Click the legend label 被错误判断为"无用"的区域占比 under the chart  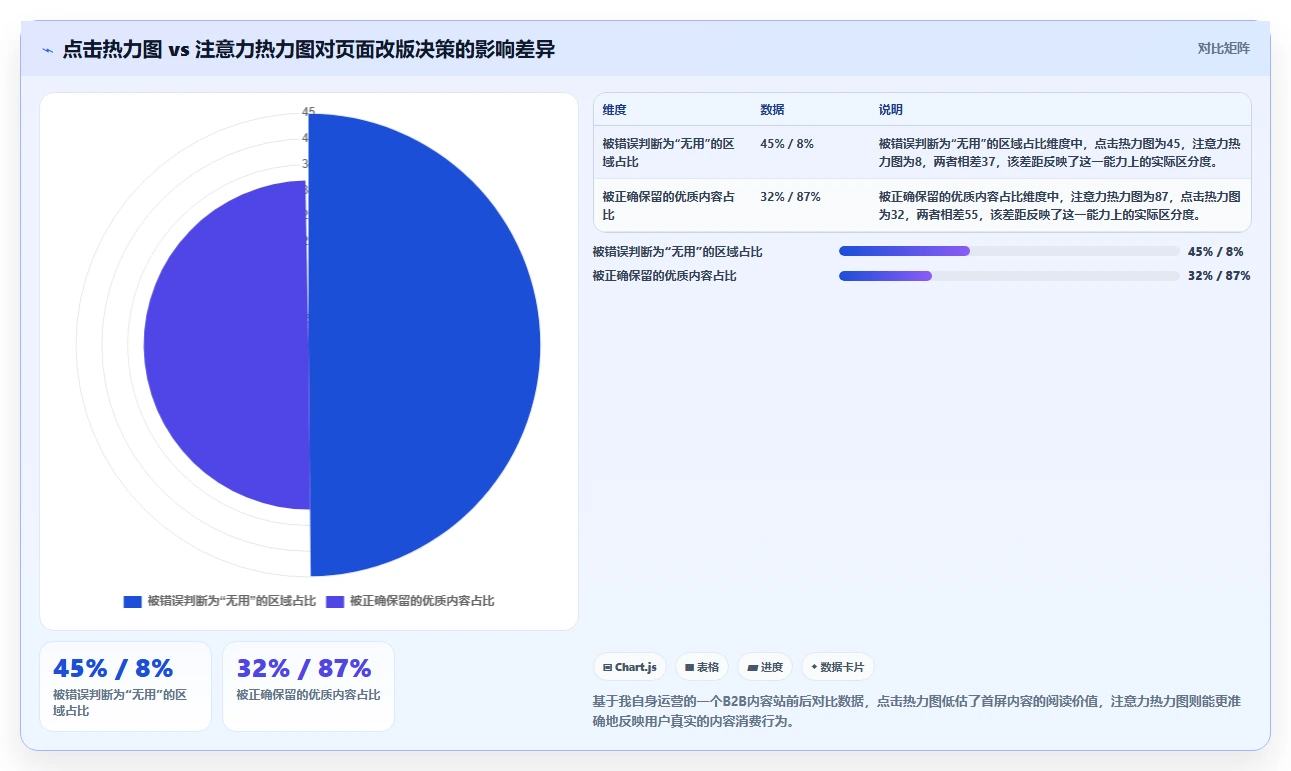pyautogui.click(x=232, y=601)
